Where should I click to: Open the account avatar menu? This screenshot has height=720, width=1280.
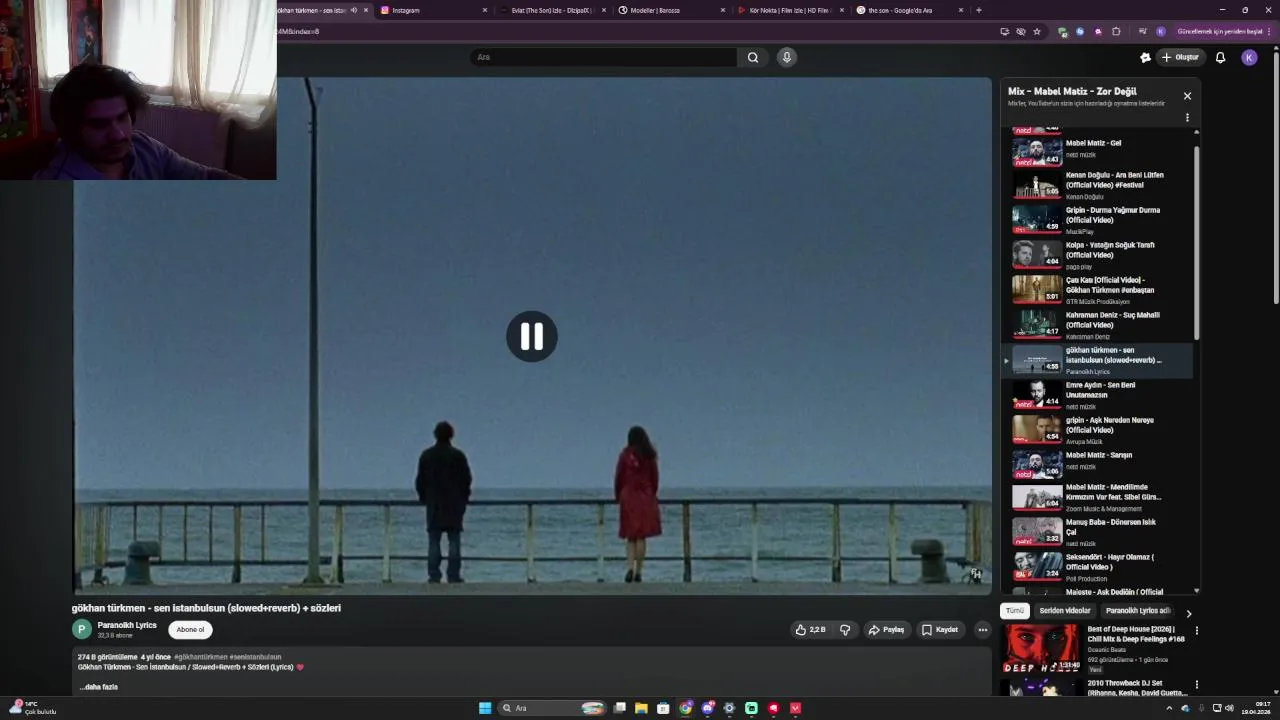click(1249, 57)
